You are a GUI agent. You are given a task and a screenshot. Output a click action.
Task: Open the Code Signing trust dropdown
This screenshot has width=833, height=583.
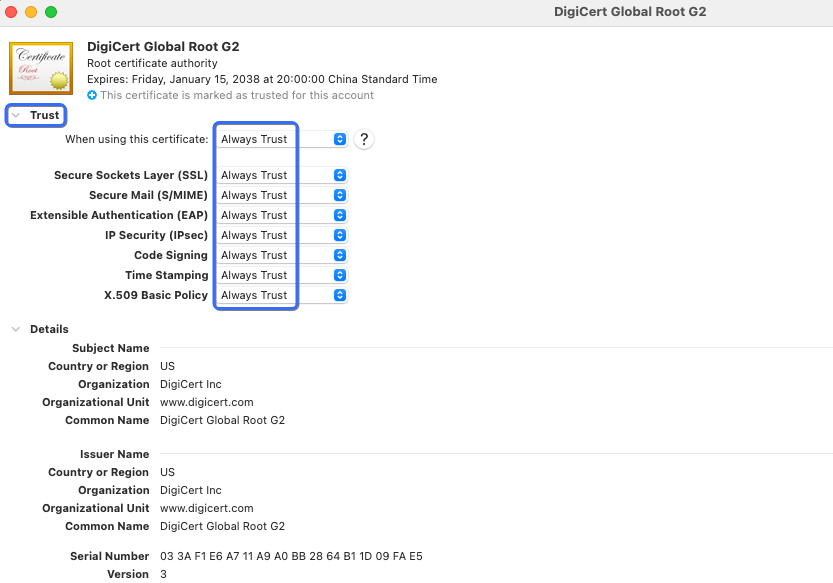coord(281,255)
